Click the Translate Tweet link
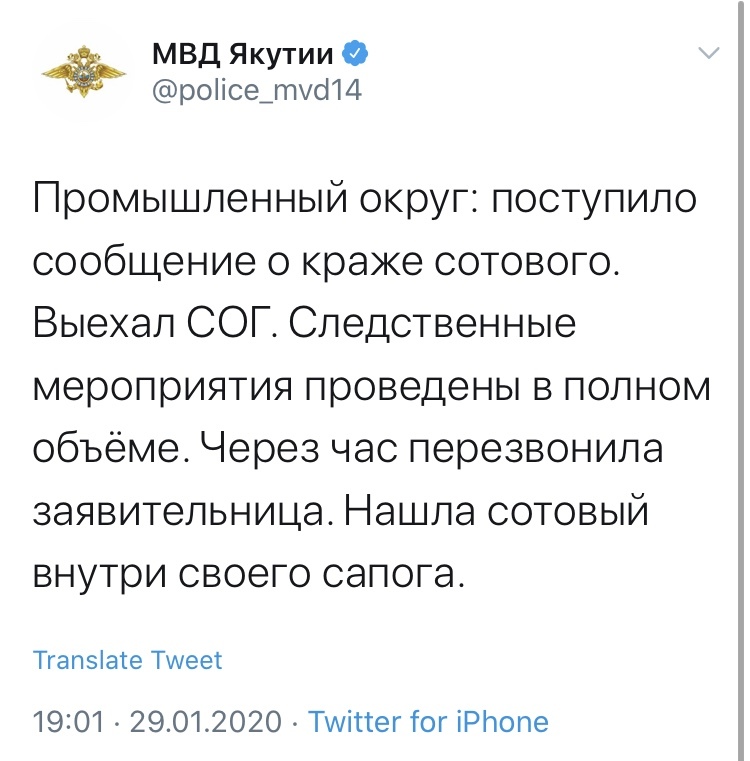 pos(127,660)
